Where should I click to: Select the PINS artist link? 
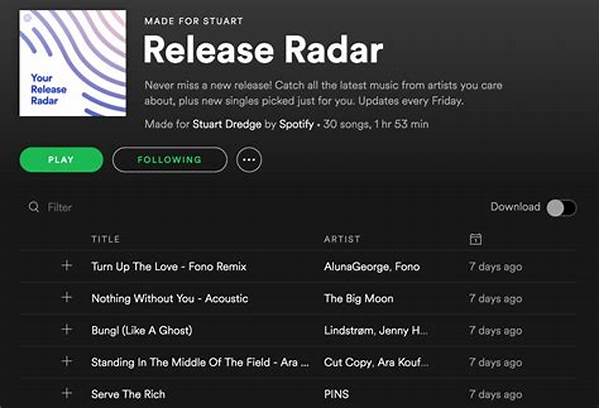click(336, 394)
